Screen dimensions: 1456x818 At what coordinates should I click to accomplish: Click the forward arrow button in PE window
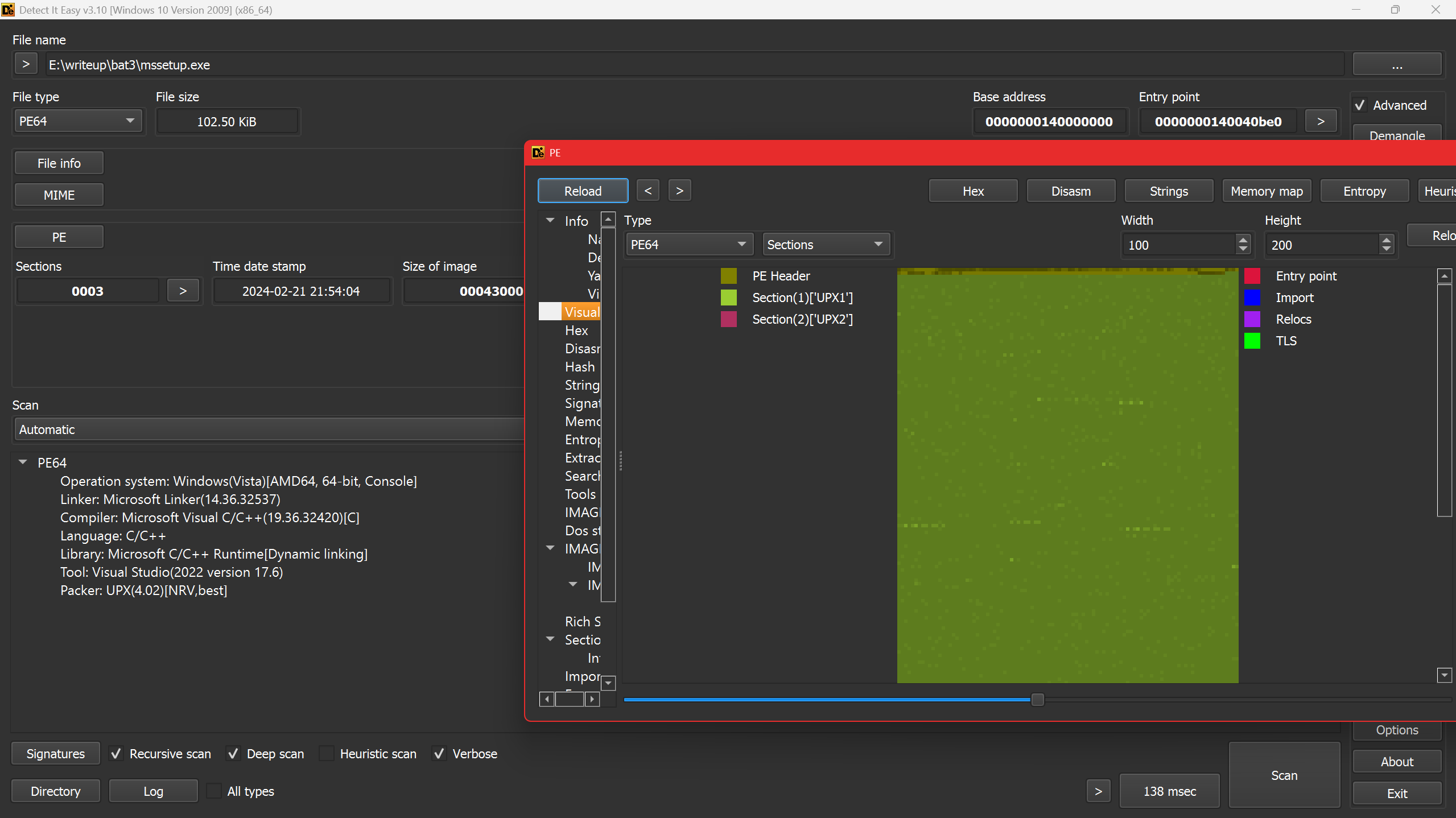679,191
